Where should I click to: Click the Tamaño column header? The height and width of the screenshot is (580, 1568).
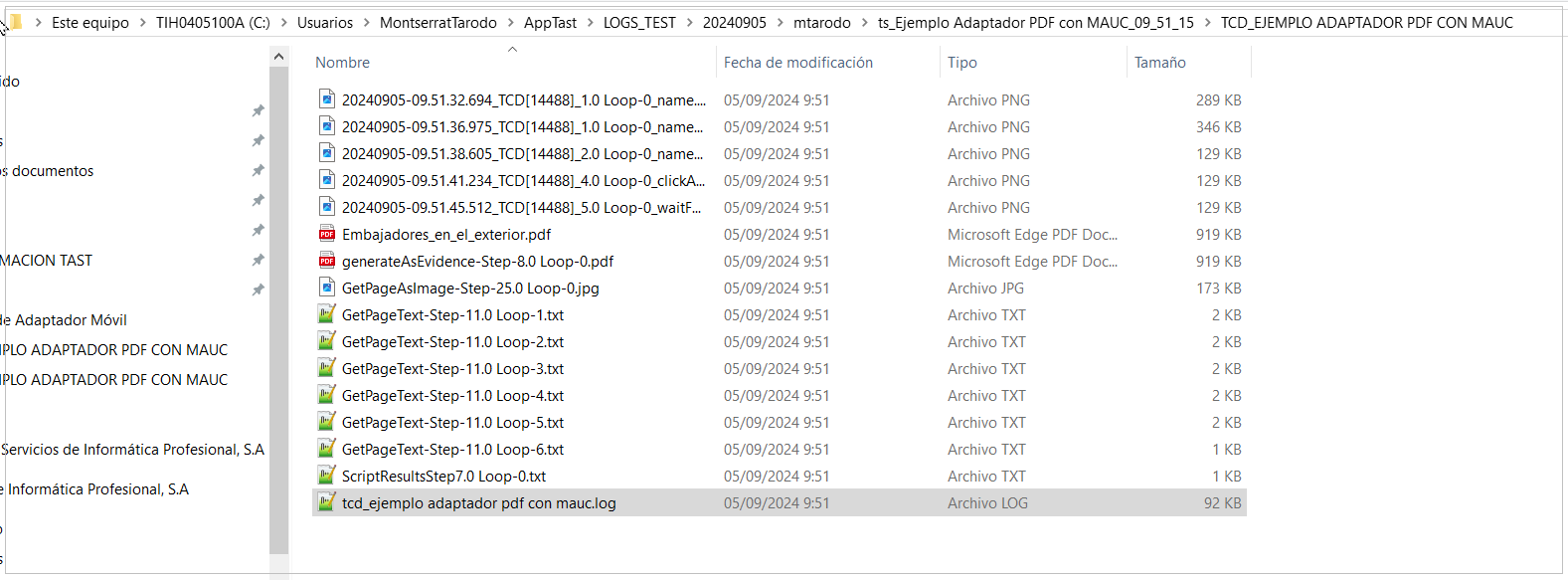1159,63
